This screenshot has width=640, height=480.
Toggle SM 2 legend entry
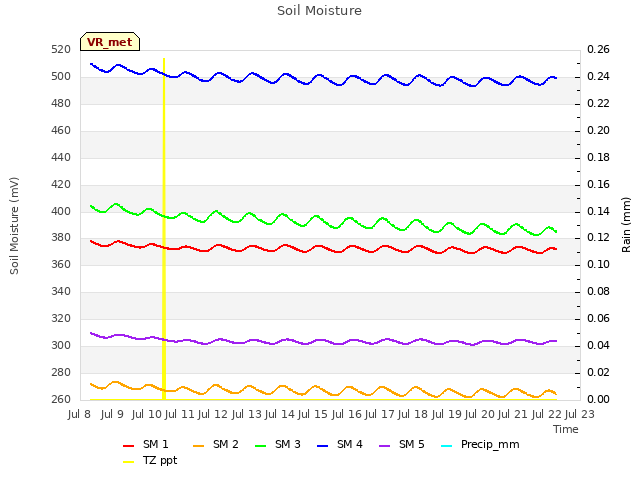click(x=216, y=444)
